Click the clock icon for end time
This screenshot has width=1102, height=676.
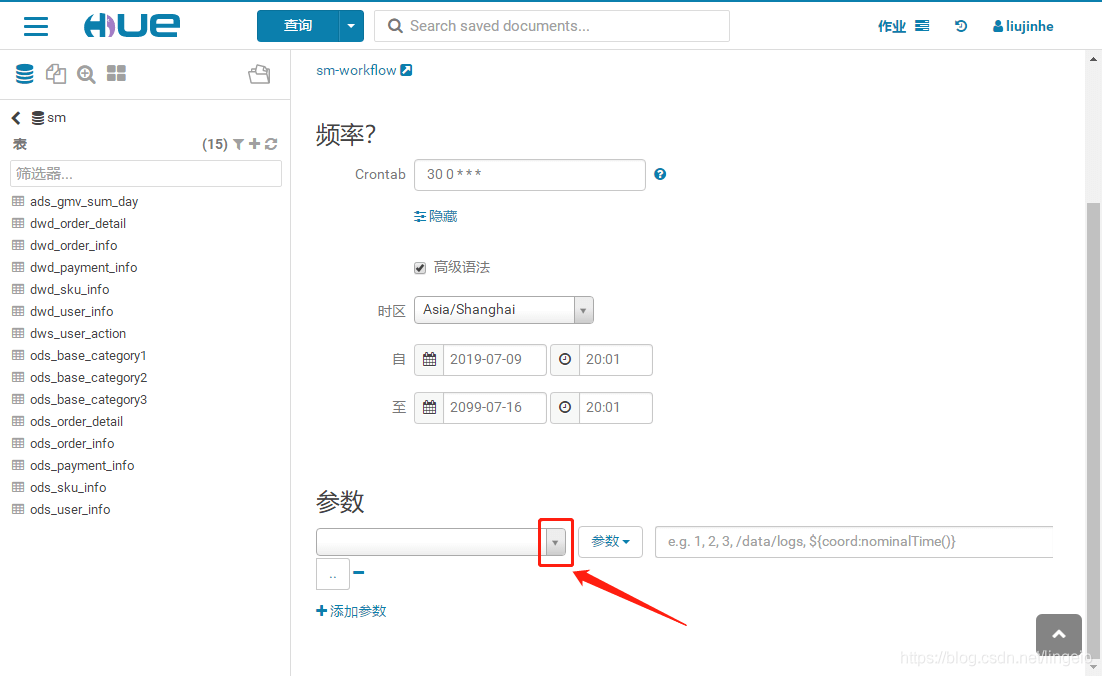coord(565,408)
